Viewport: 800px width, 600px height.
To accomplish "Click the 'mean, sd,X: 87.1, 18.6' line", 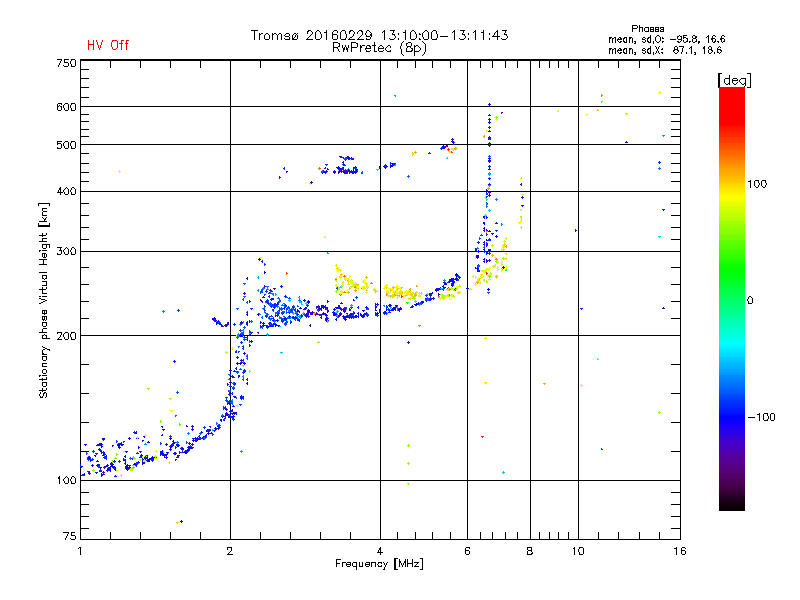I will [x=665, y=50].
